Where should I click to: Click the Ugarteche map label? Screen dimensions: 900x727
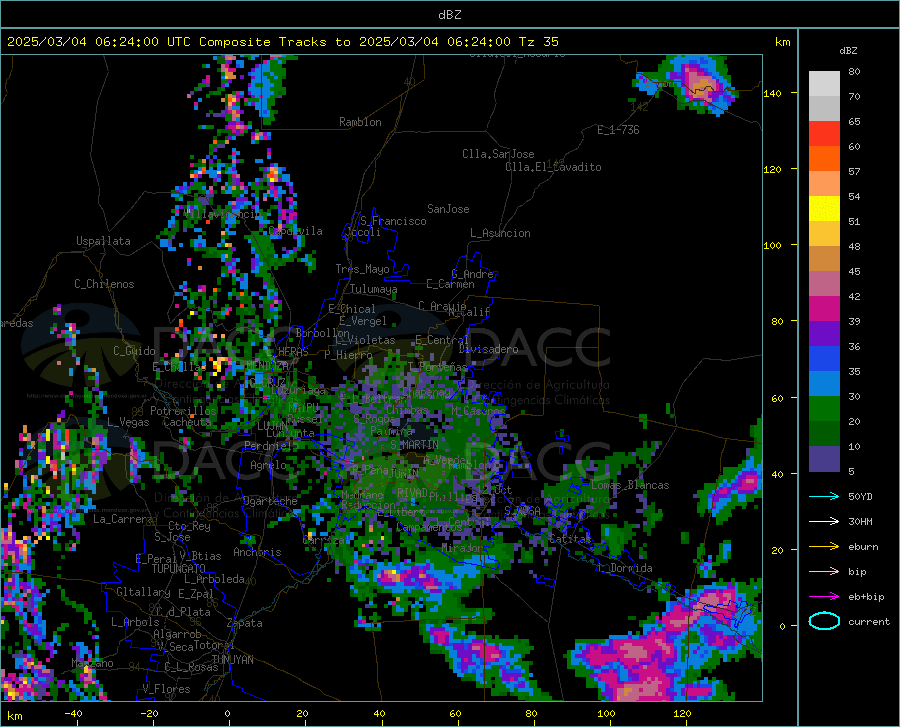[270, 501]
